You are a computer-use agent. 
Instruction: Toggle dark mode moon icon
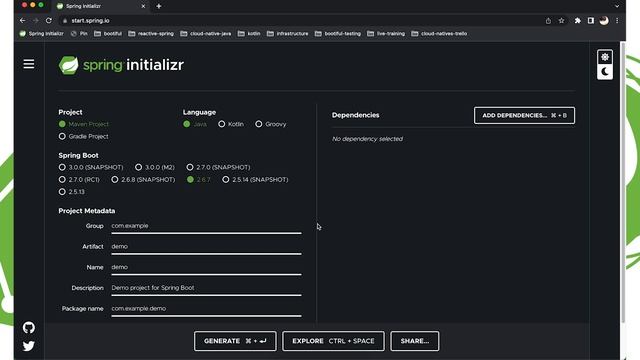coord(604,72)
